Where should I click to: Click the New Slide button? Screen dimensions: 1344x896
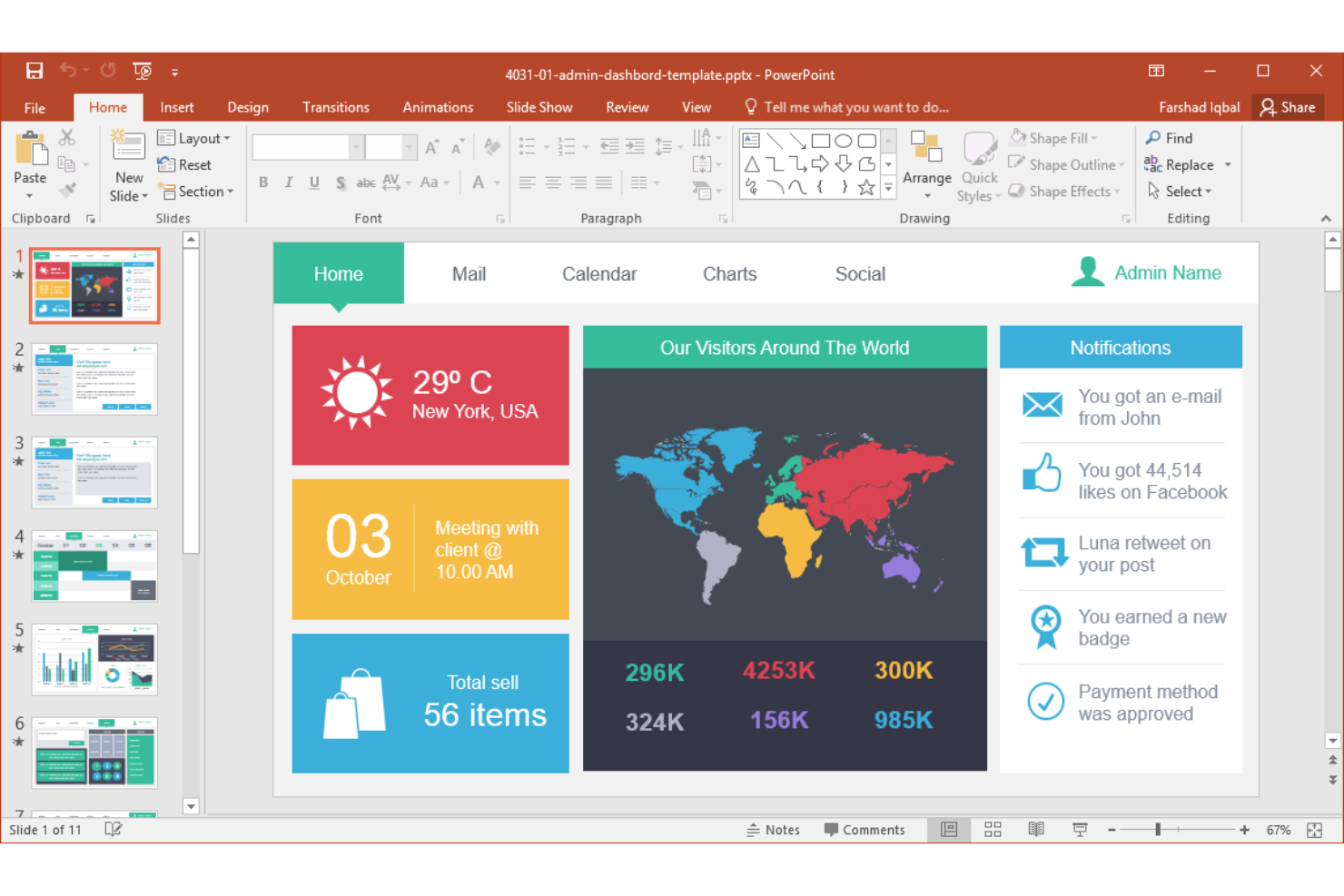pyautogui.click(x=126, y=163)
